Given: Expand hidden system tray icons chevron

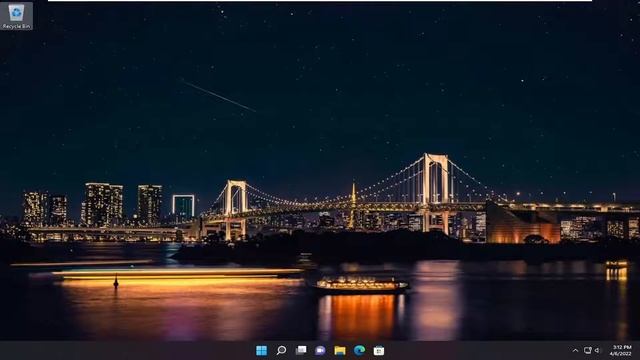Looking at the screenshot, I should [x=575, y=351].
